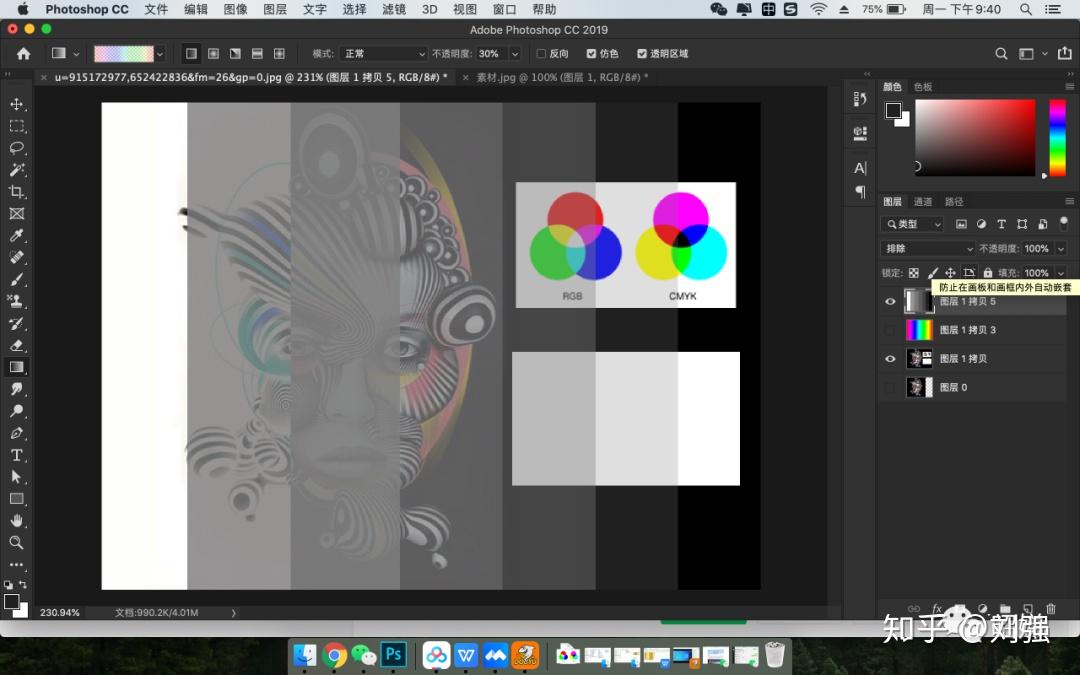Toggle lock all padlock icon
Screen dimensions: 1080x675
click(x=988, y=273)
